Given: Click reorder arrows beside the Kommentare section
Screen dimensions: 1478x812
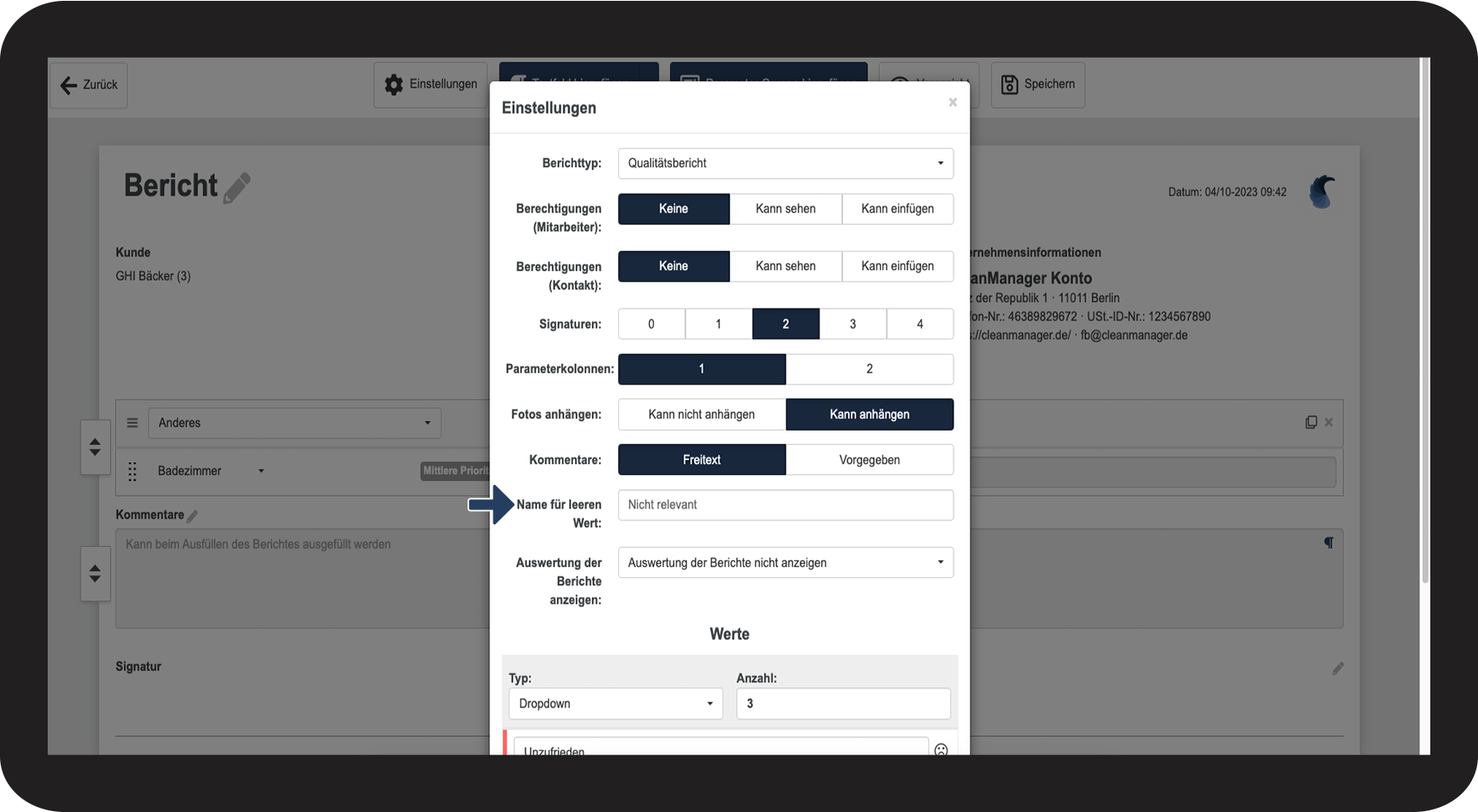Looking at the screenshot, I should tap(95, 574).
